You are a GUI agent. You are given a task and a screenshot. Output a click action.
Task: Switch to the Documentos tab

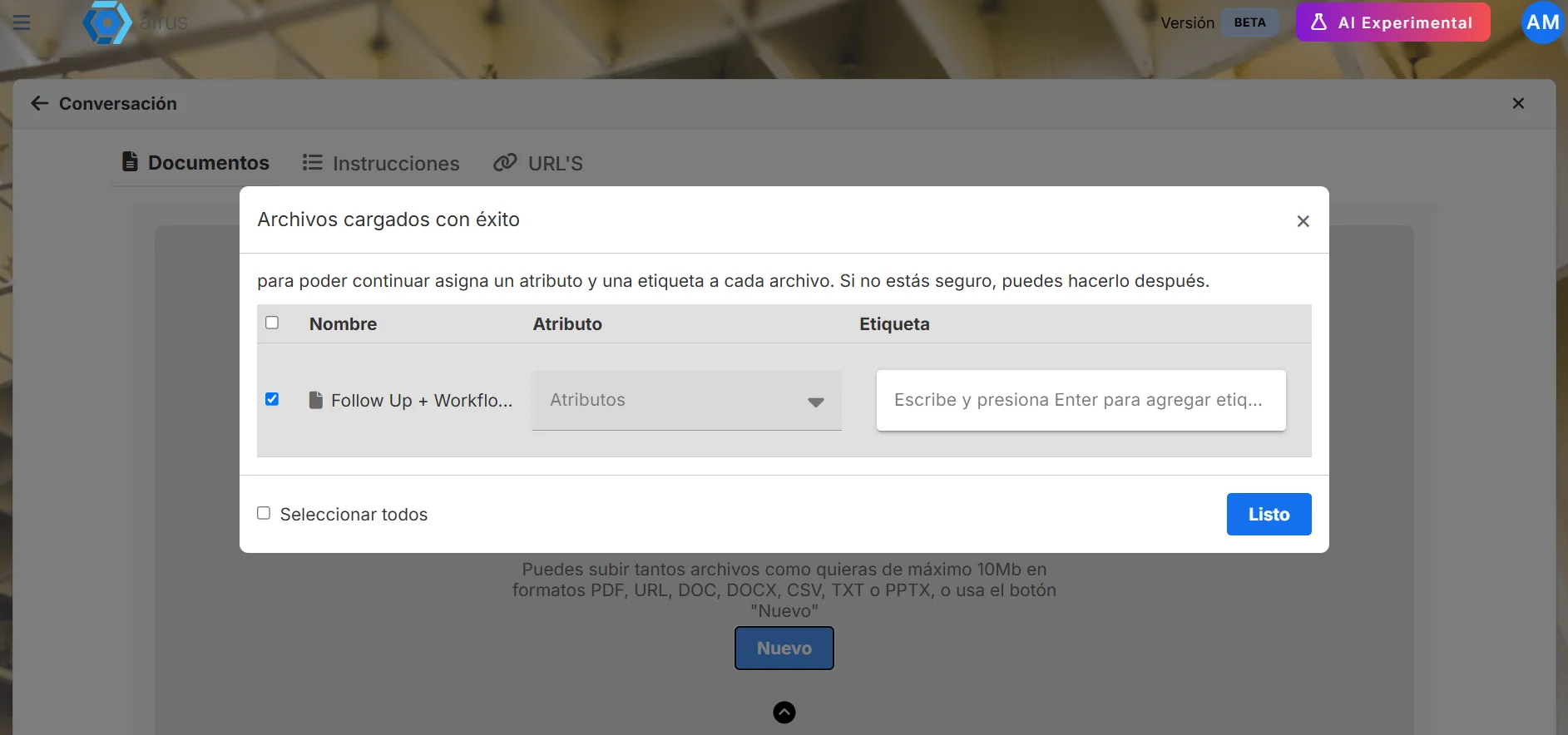195,162
